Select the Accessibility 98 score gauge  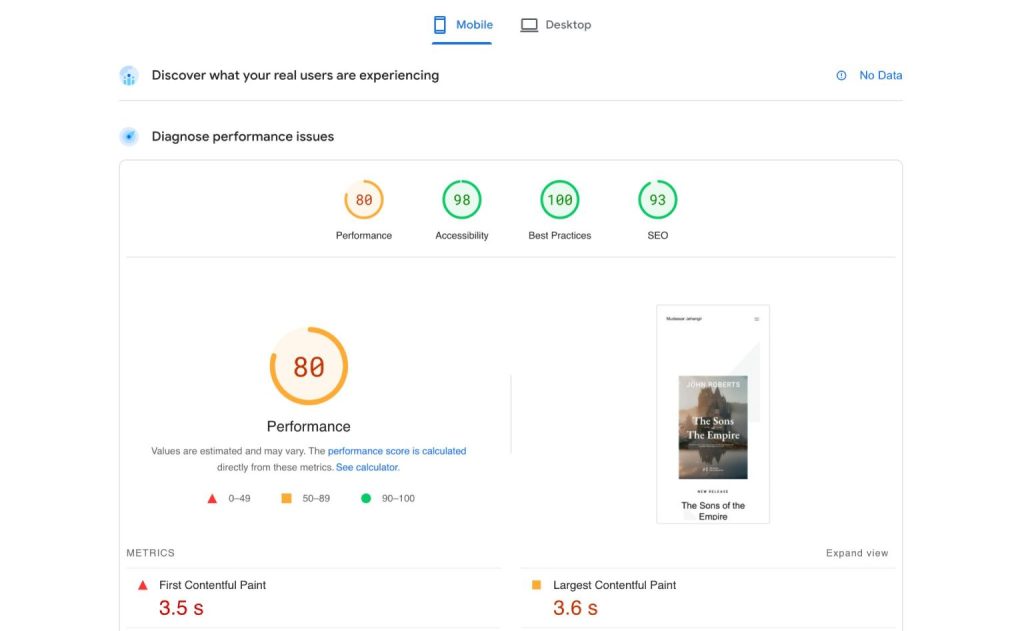click(462, 200)
